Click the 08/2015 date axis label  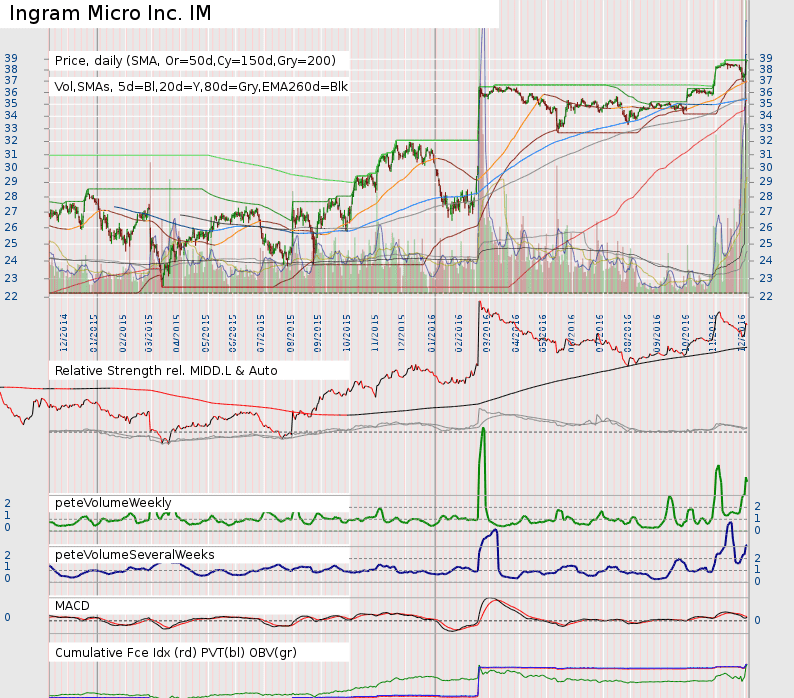click(291, 333)
